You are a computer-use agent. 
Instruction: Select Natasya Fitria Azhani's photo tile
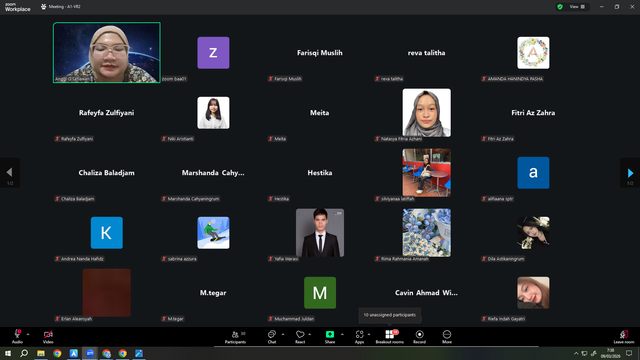tap(427, 113)
